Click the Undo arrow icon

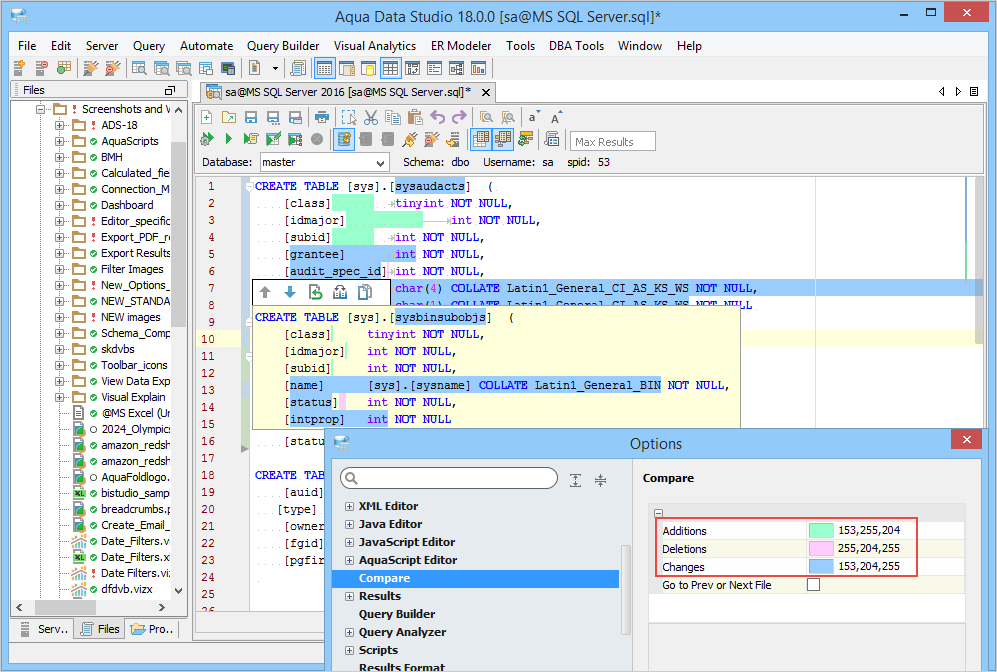point(437,117)
